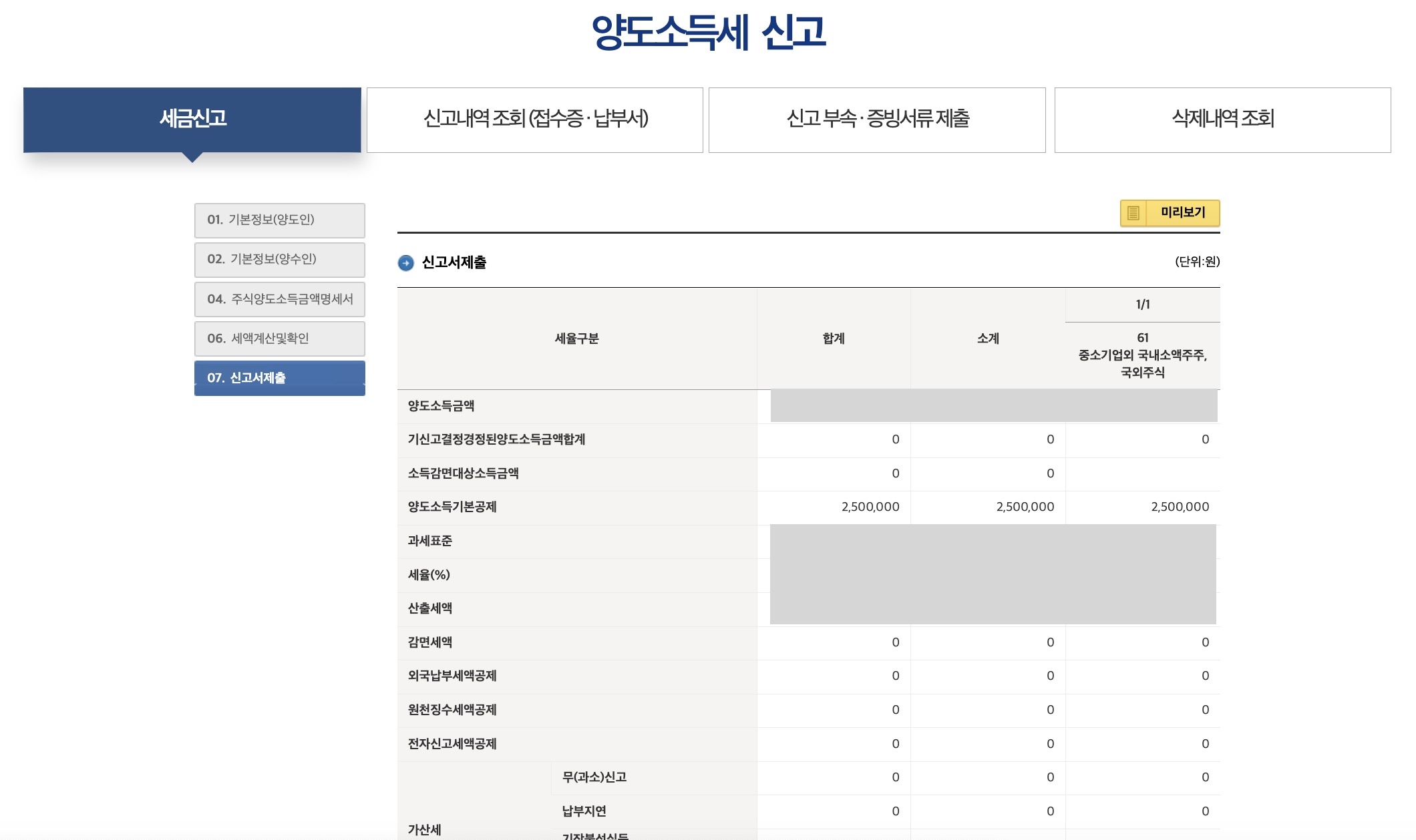Image resolution: width=1416 pixels, height=840 pixels.
Task: Click the 무(과소)신고 row label
Action: coord(594,777)
